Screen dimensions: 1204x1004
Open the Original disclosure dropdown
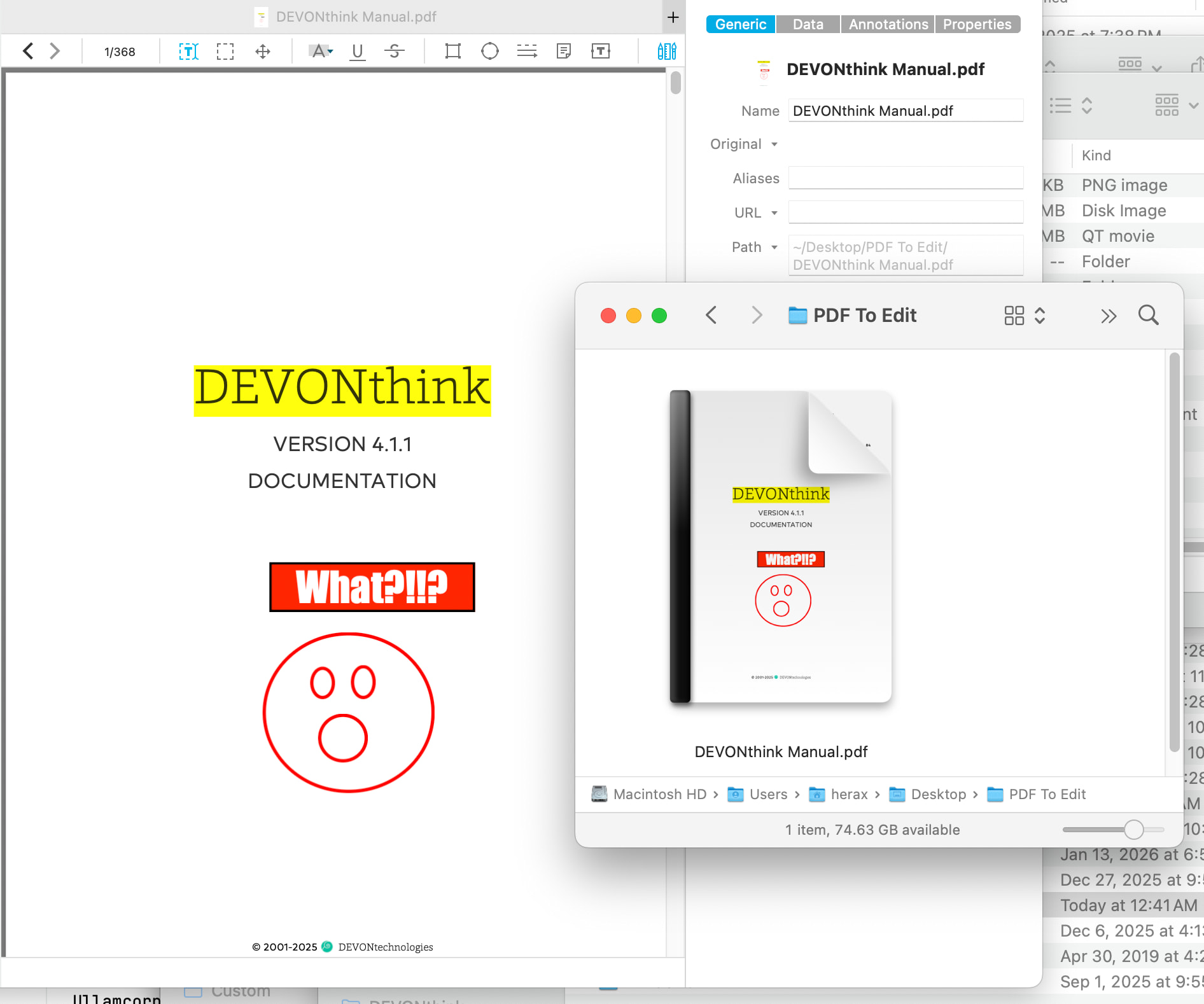pos(774,144)
